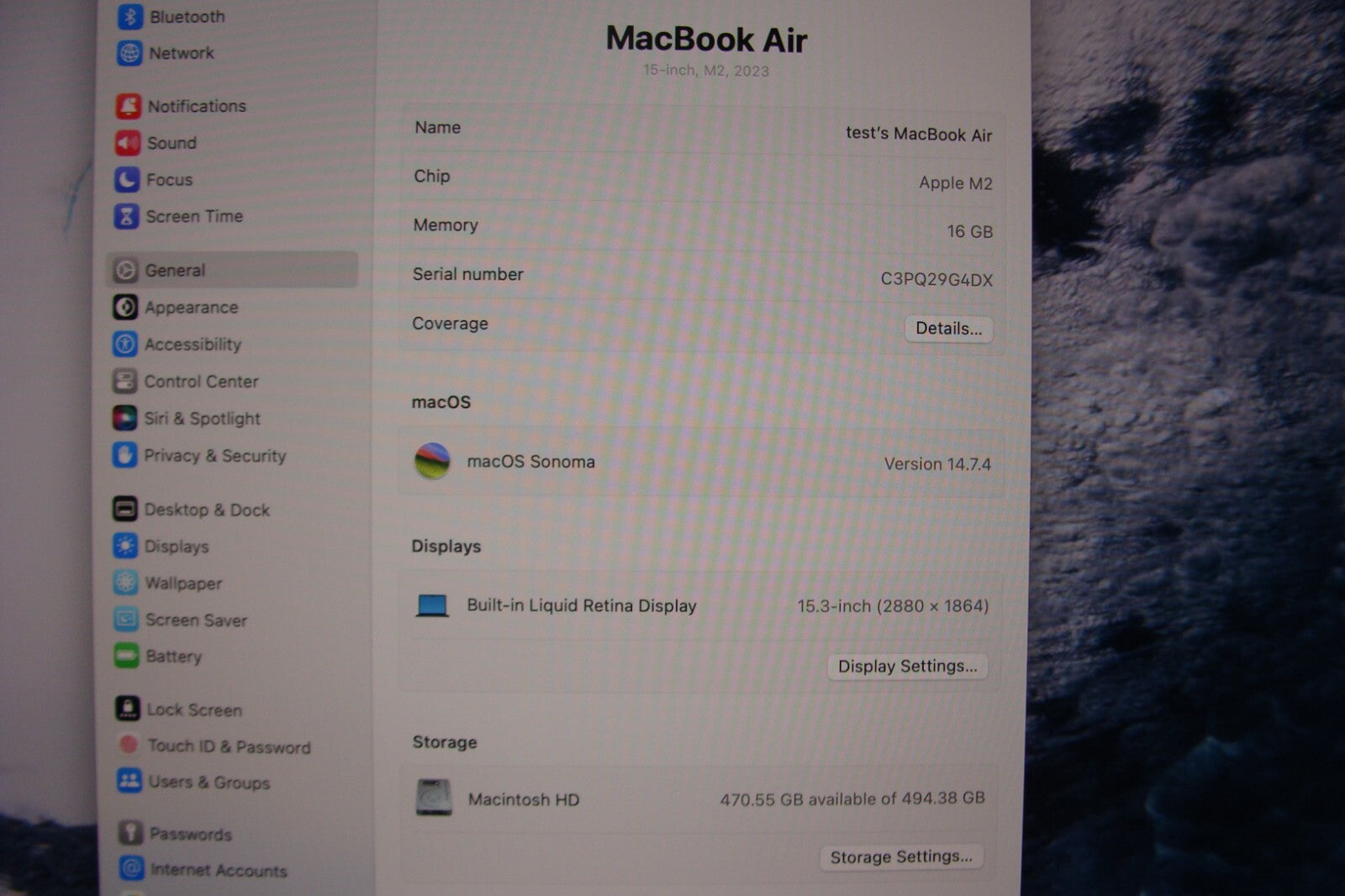Screen dimensions: 1345x896
Task: Click the Coverage Details button
Action: [948, 329]
